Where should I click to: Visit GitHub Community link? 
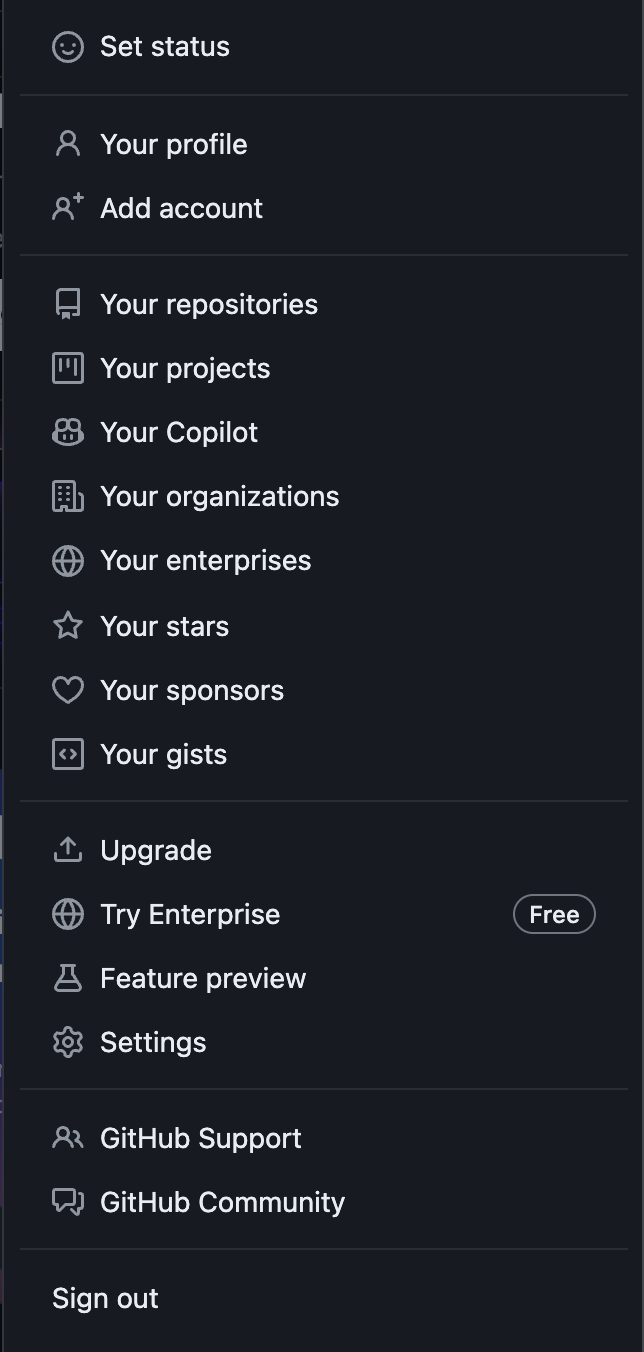pyautogui.click(x=222, y=1203)
